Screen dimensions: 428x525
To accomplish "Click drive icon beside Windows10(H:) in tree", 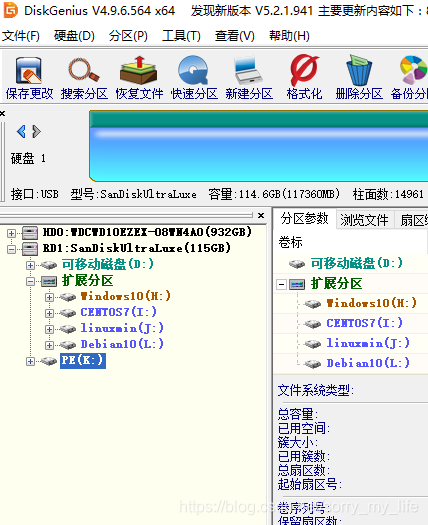I will (x=68, y=297).
